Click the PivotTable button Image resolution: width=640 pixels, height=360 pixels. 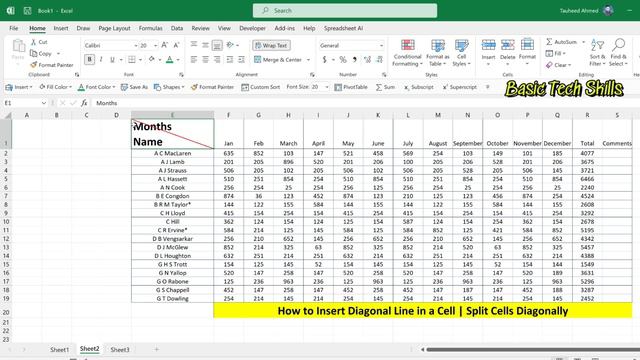(x=351, y=87)
